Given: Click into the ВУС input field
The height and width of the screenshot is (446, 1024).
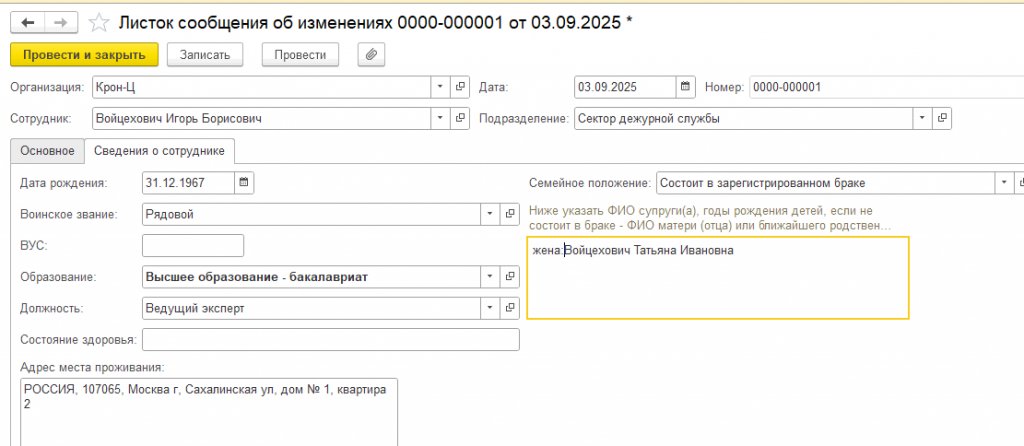Looking at the screenshot, I should click(x=193, y=246).
